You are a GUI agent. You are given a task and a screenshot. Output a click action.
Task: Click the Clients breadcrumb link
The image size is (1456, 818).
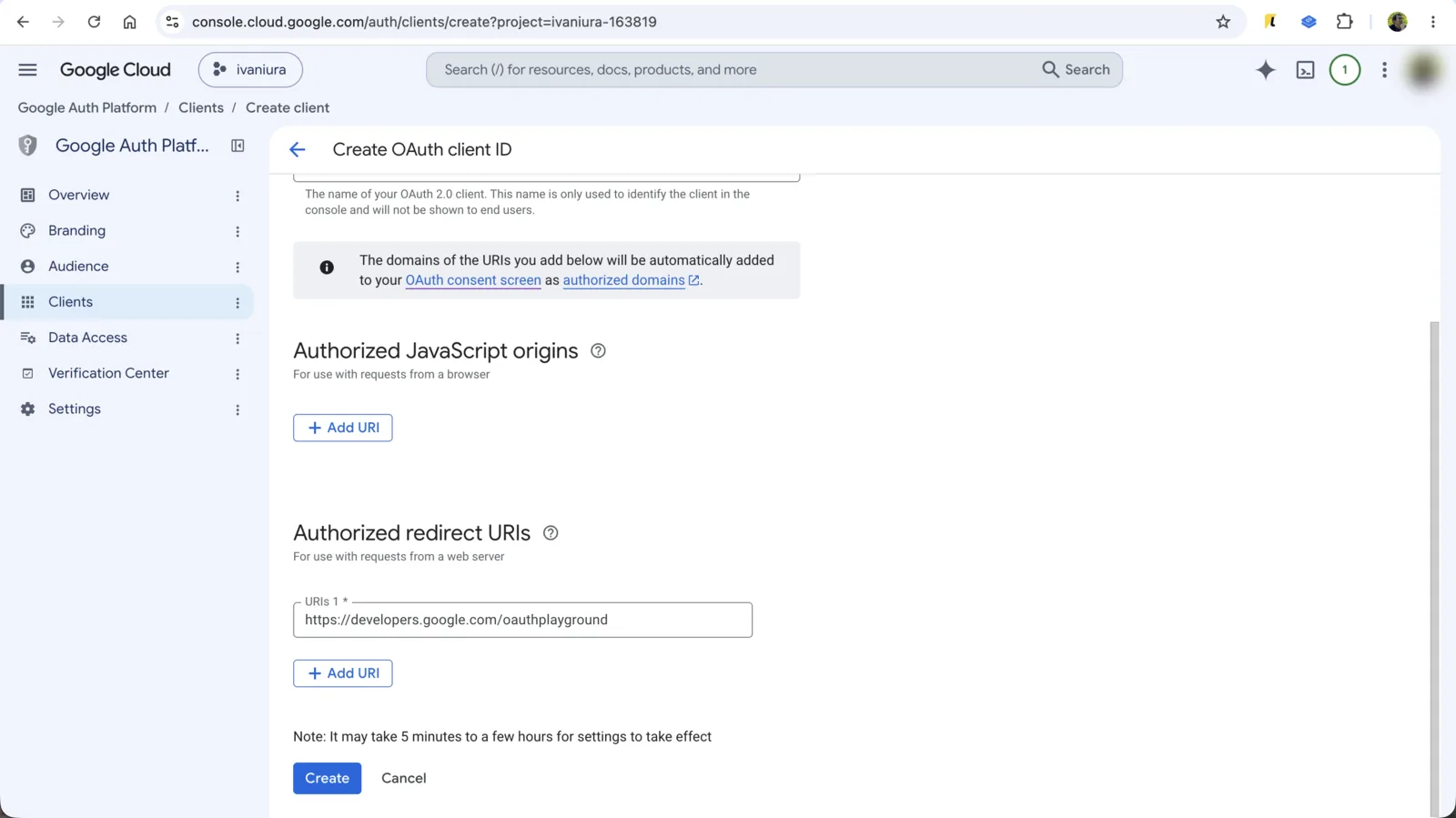201,107
